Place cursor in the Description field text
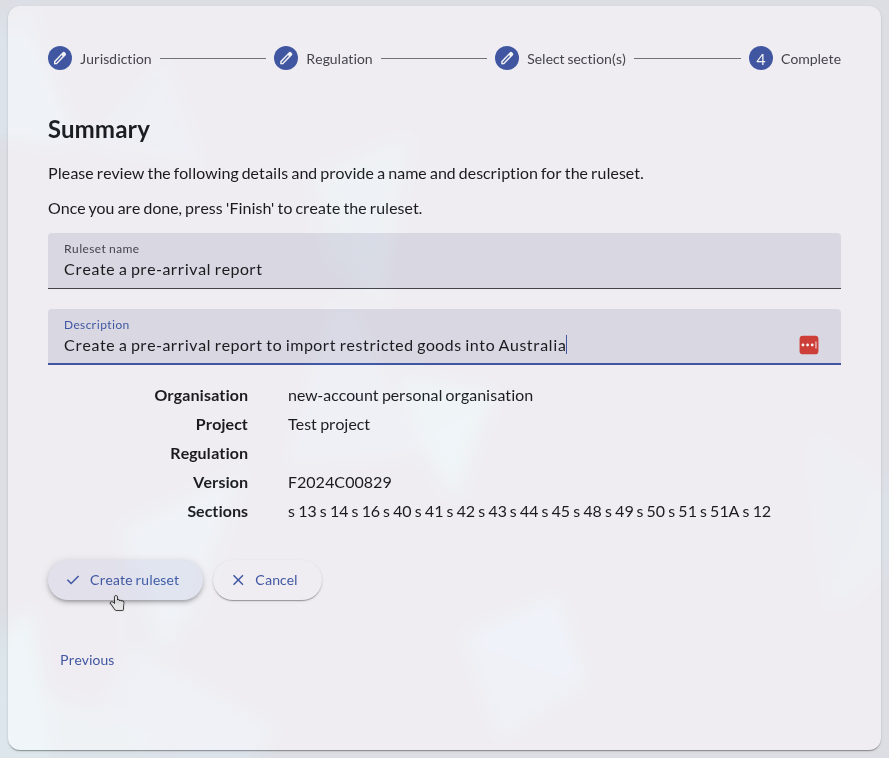 [314, 346]
